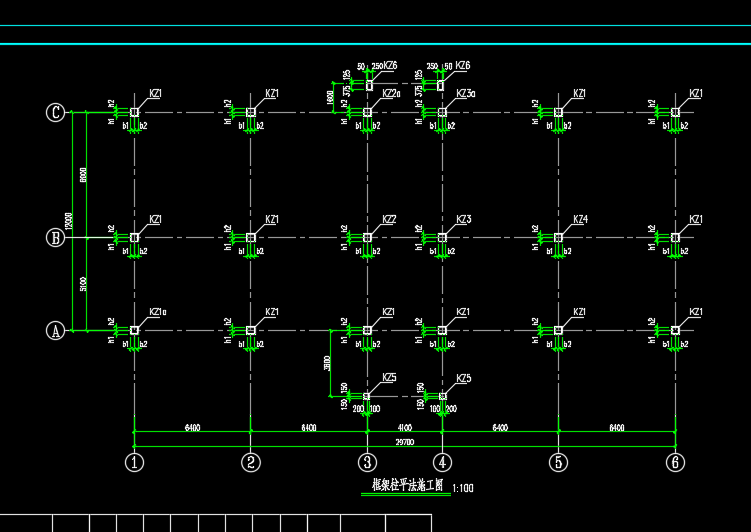Select the 4100 dimension text
The width and height of the screenshot is (751, 532).
(405, 427)
